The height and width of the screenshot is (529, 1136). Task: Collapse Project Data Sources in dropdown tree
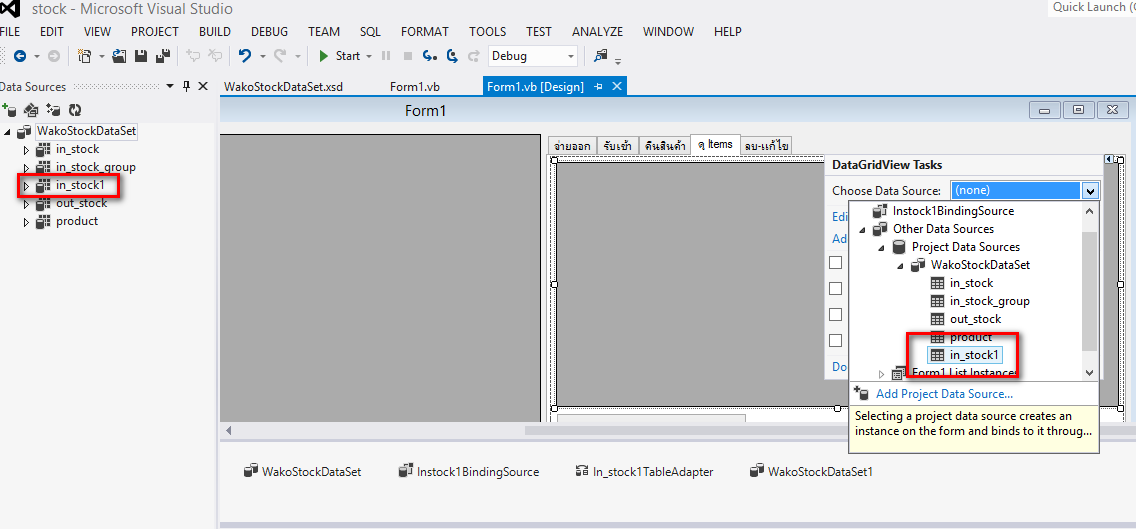[x=881, y=248]
